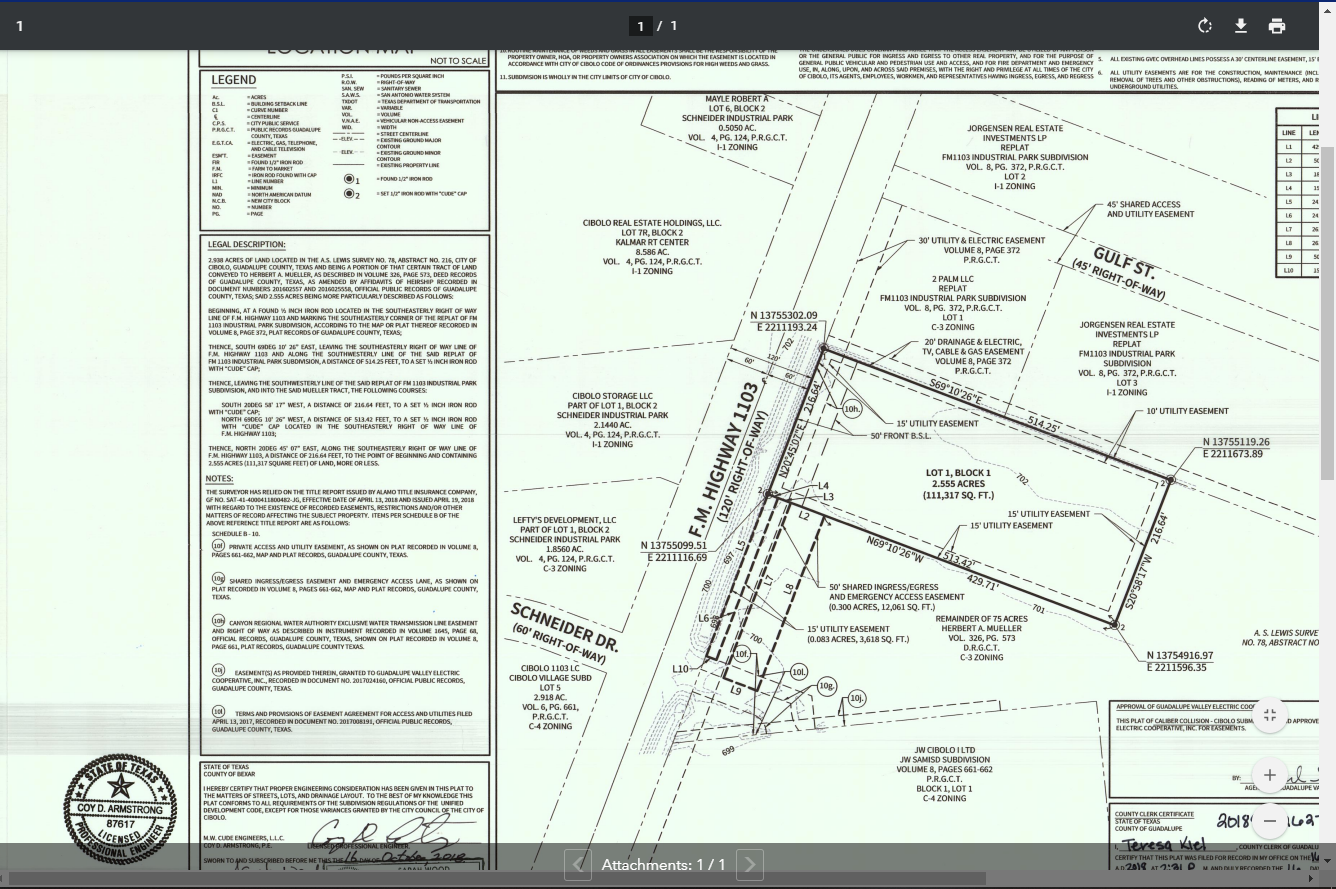Click the "45' SHARED ACCESS" label
This screenshot has height=889, width=1336.
point(1143,205)
